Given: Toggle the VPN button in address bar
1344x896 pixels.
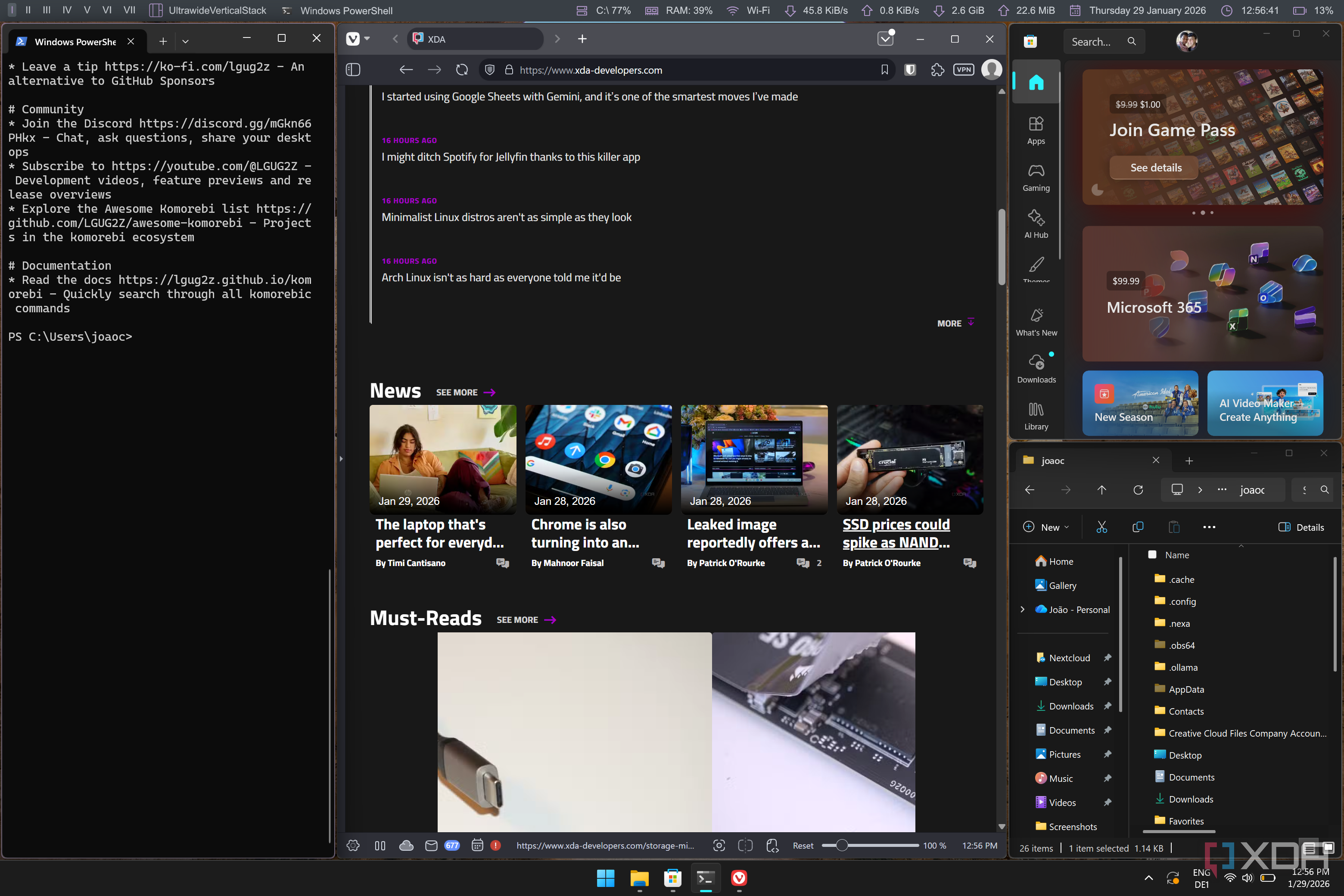Looking at the screenshot, I should pos(964,70).
